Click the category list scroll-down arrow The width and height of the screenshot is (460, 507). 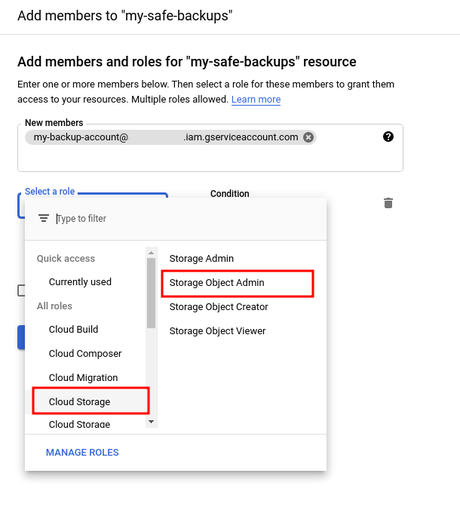click(151, 422)
